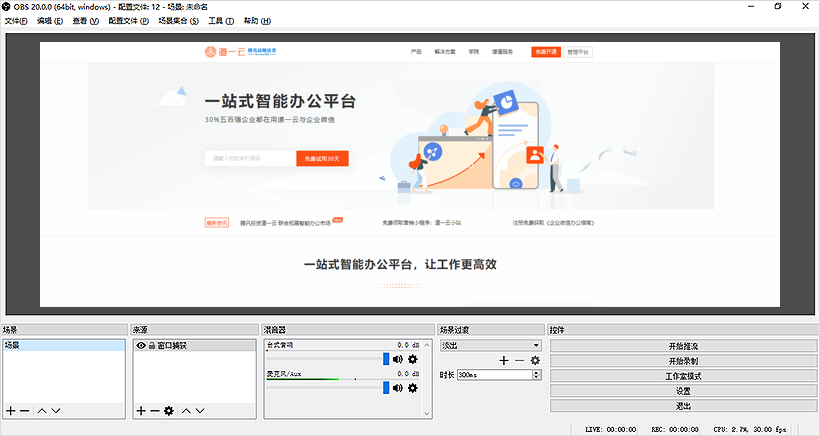Screen dimensions: 820x436
Task: Remove the selected scene with minus icon
Action: (24, 411)
